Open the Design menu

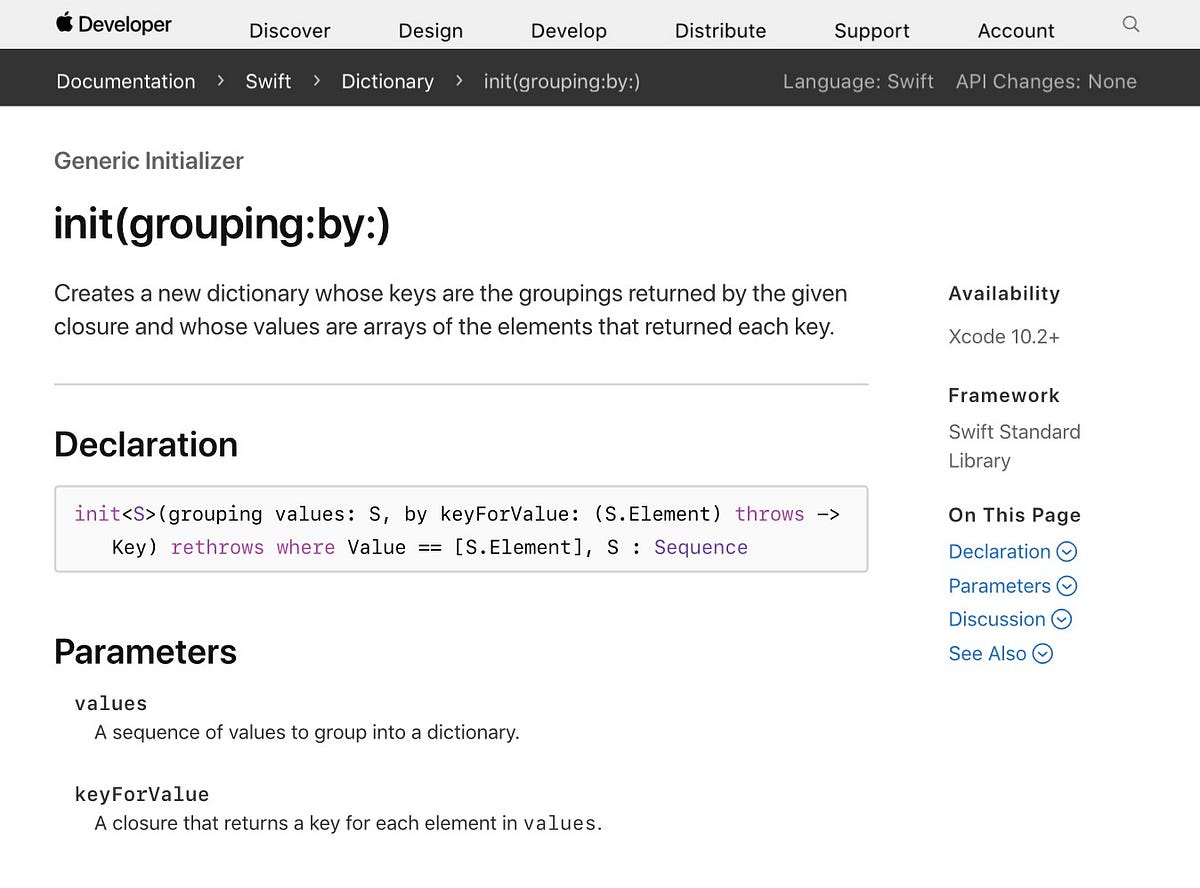[x=430, y=31]
